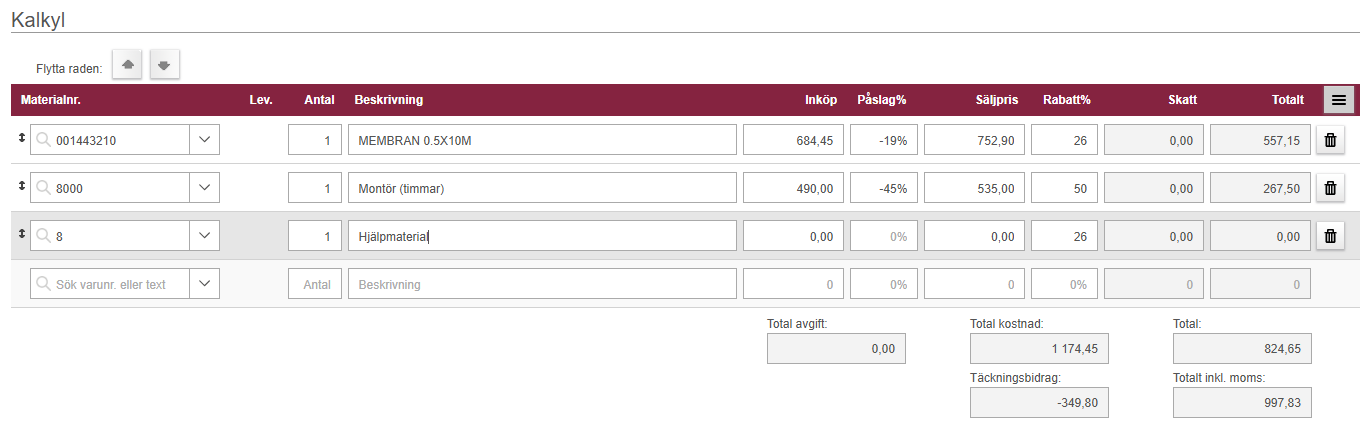Click the drag handle of the 8000 row

22,188
